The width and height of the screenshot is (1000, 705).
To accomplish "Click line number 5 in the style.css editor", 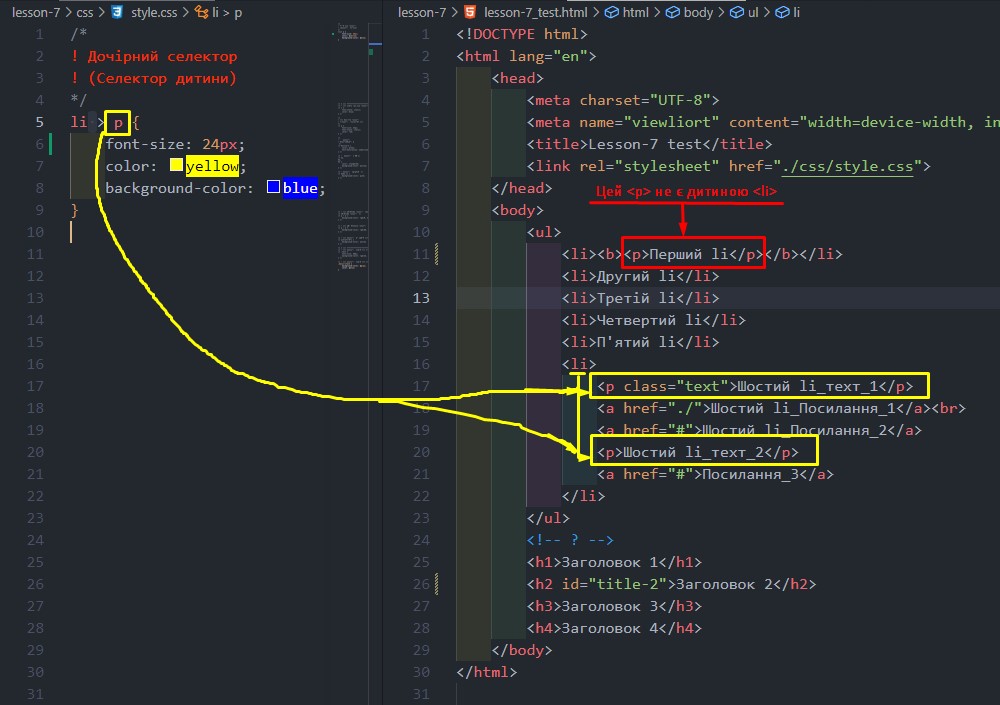I will [40, 122].
